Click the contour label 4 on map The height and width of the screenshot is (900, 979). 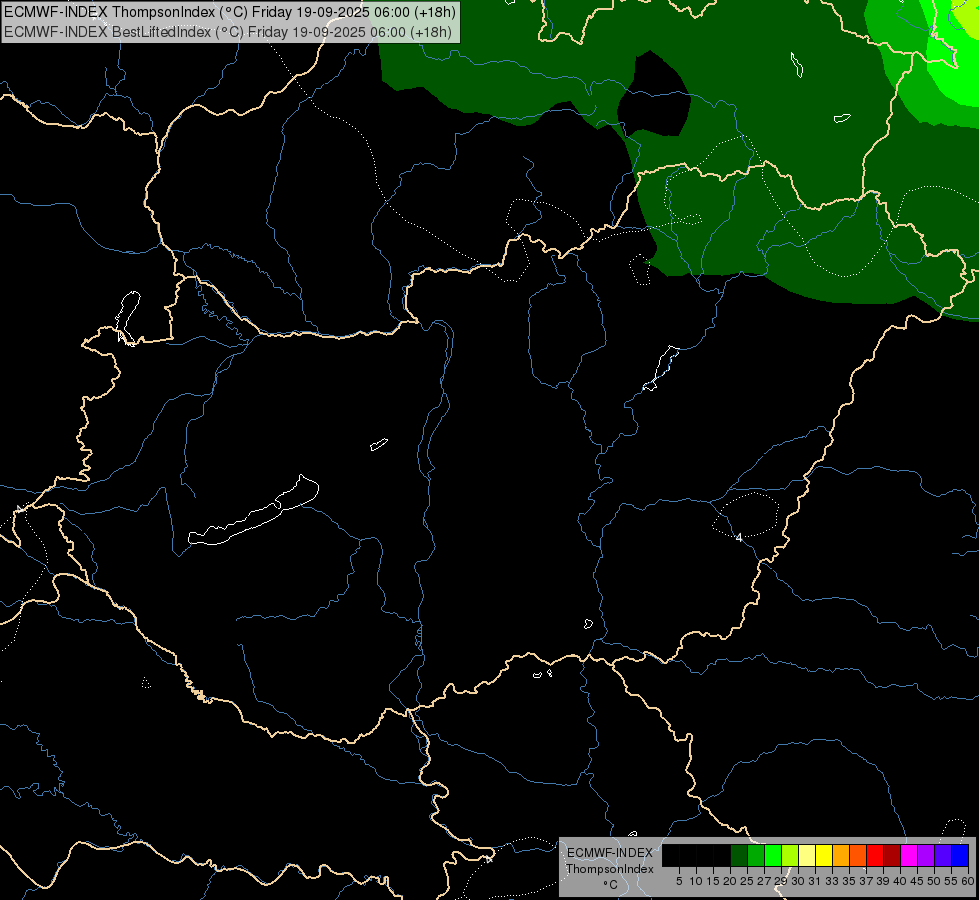(739, 538)
